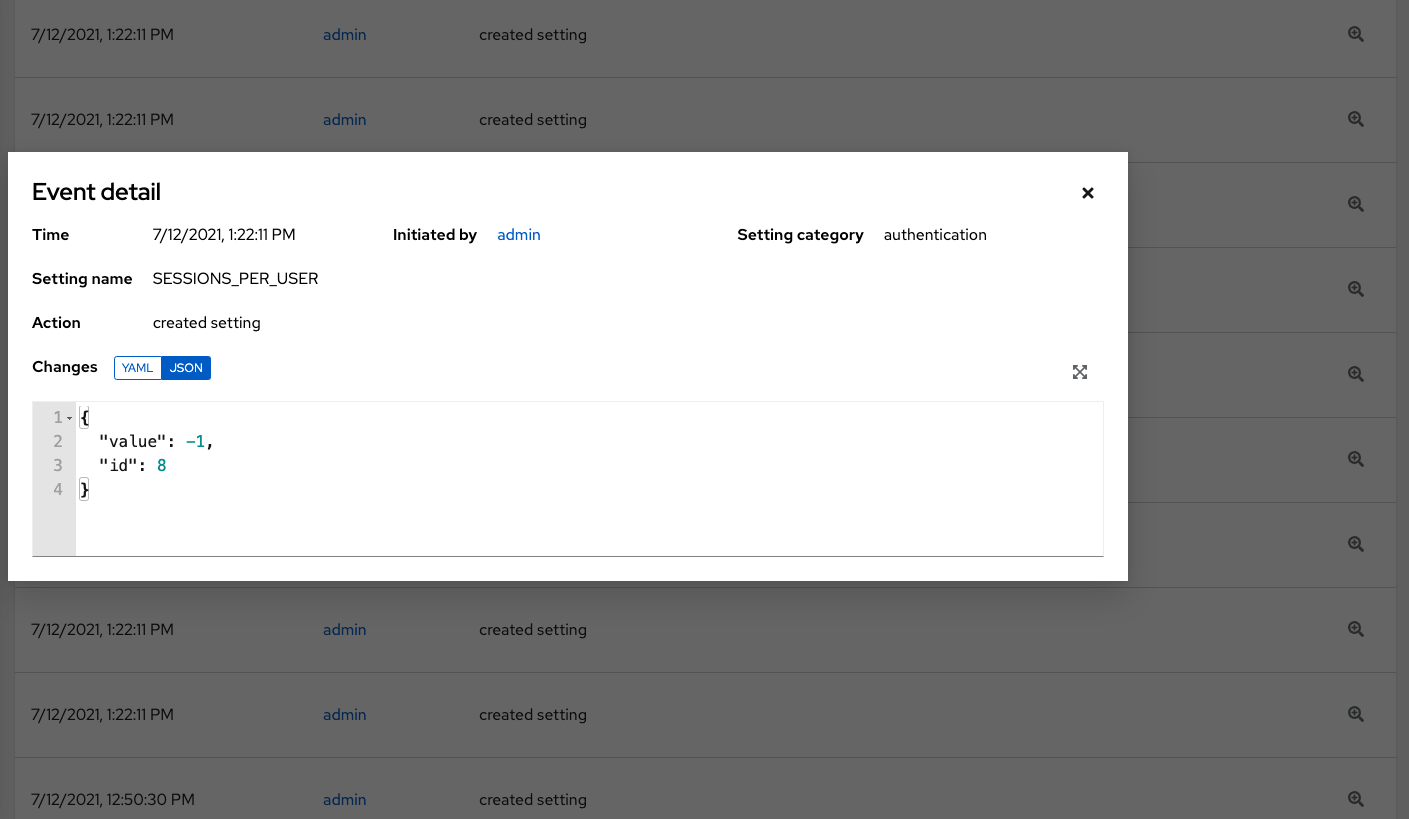
Task: Open detail magnifier for 12:50:30 PM event
Action: pos(1356,799)
